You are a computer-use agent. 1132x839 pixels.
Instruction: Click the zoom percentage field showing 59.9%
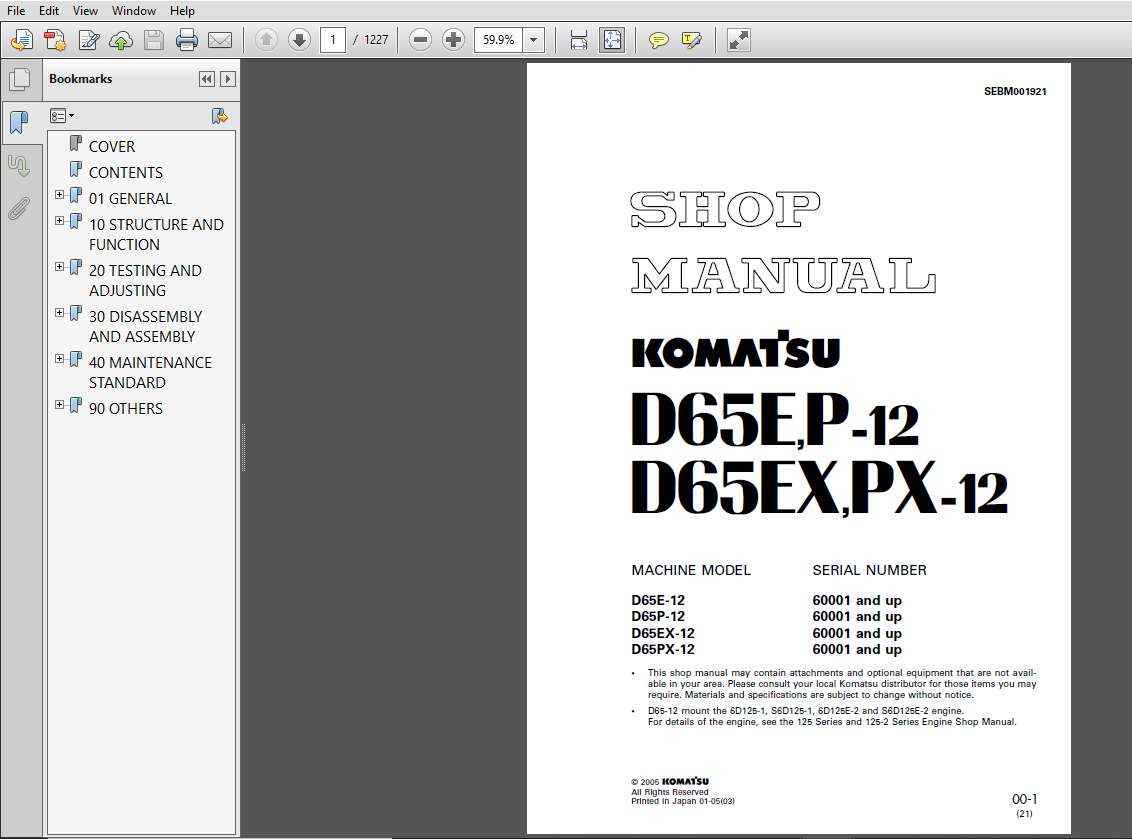point(499,40)
